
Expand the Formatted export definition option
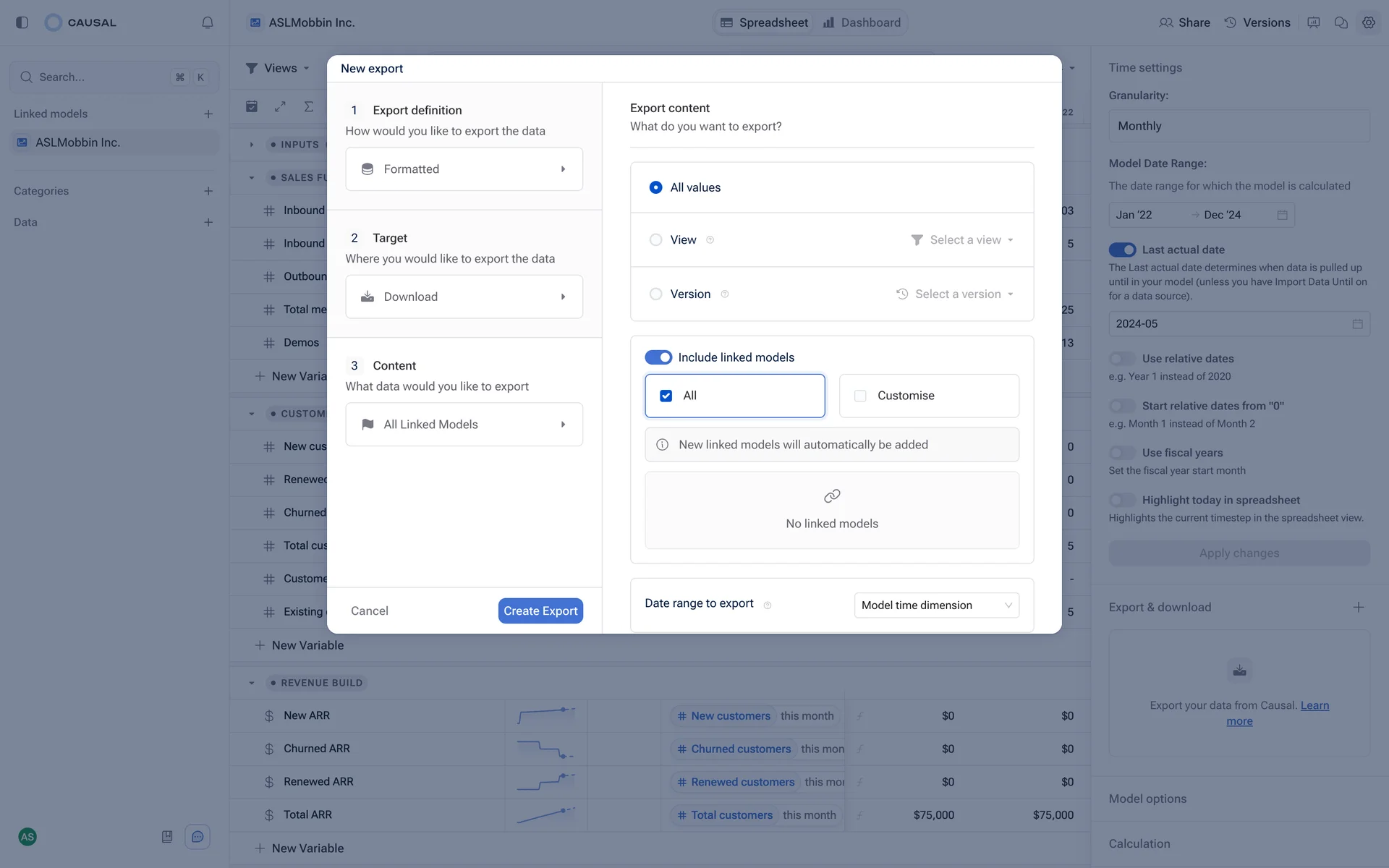[464, 169]
